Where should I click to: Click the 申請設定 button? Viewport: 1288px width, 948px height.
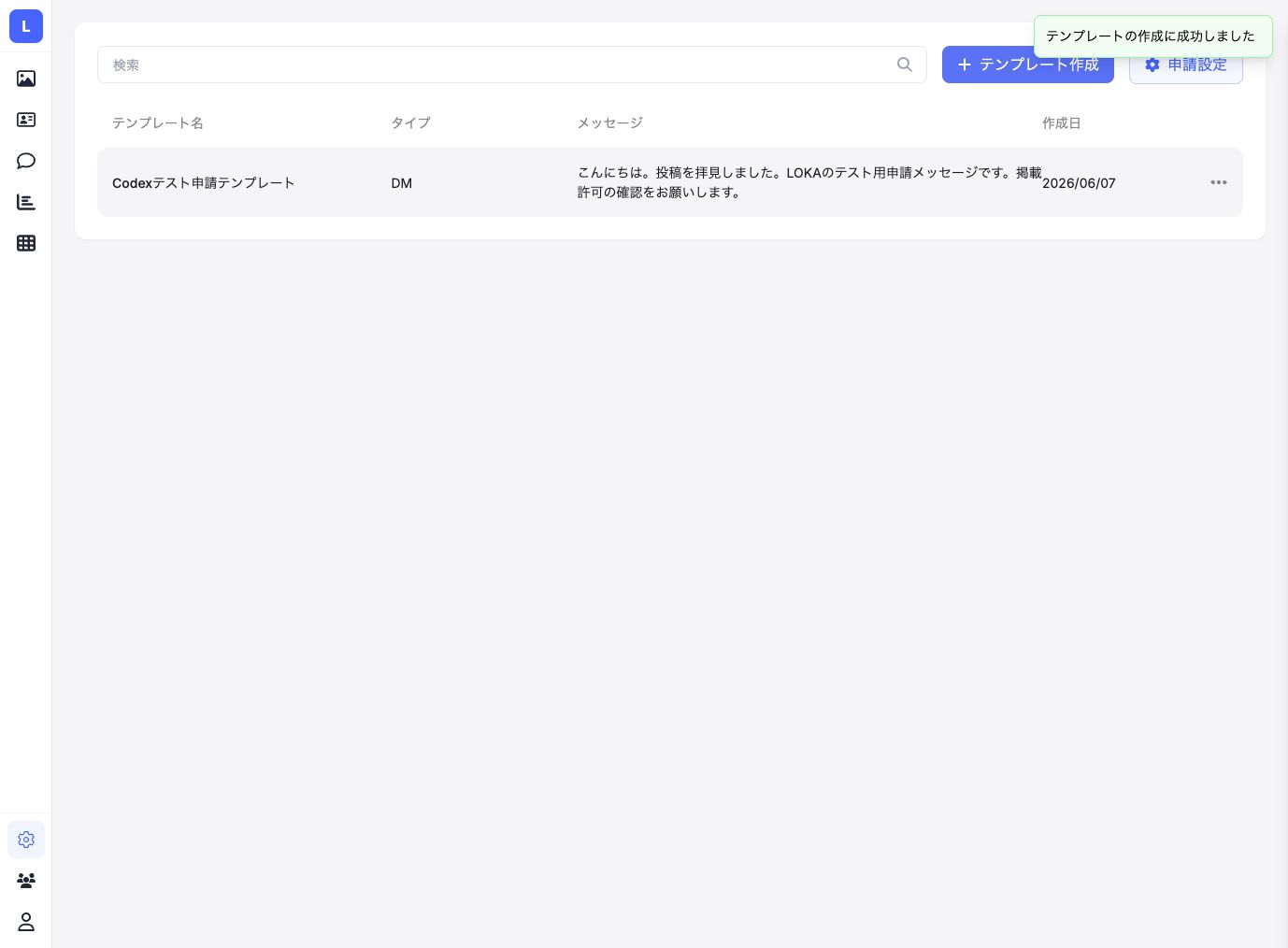pos(1186,65)
